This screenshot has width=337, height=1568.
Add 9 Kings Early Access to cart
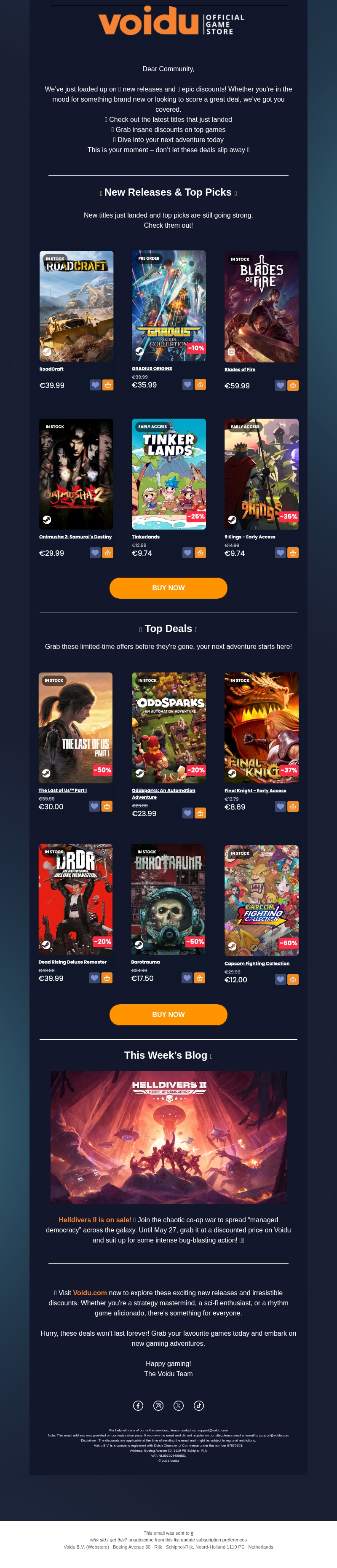click(x=293, y=553)
